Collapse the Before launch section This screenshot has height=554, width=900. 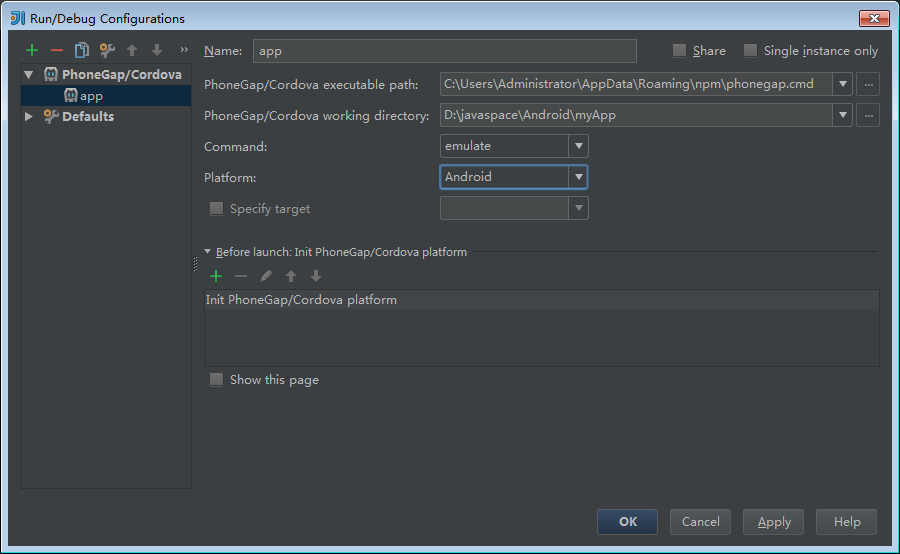208,251
